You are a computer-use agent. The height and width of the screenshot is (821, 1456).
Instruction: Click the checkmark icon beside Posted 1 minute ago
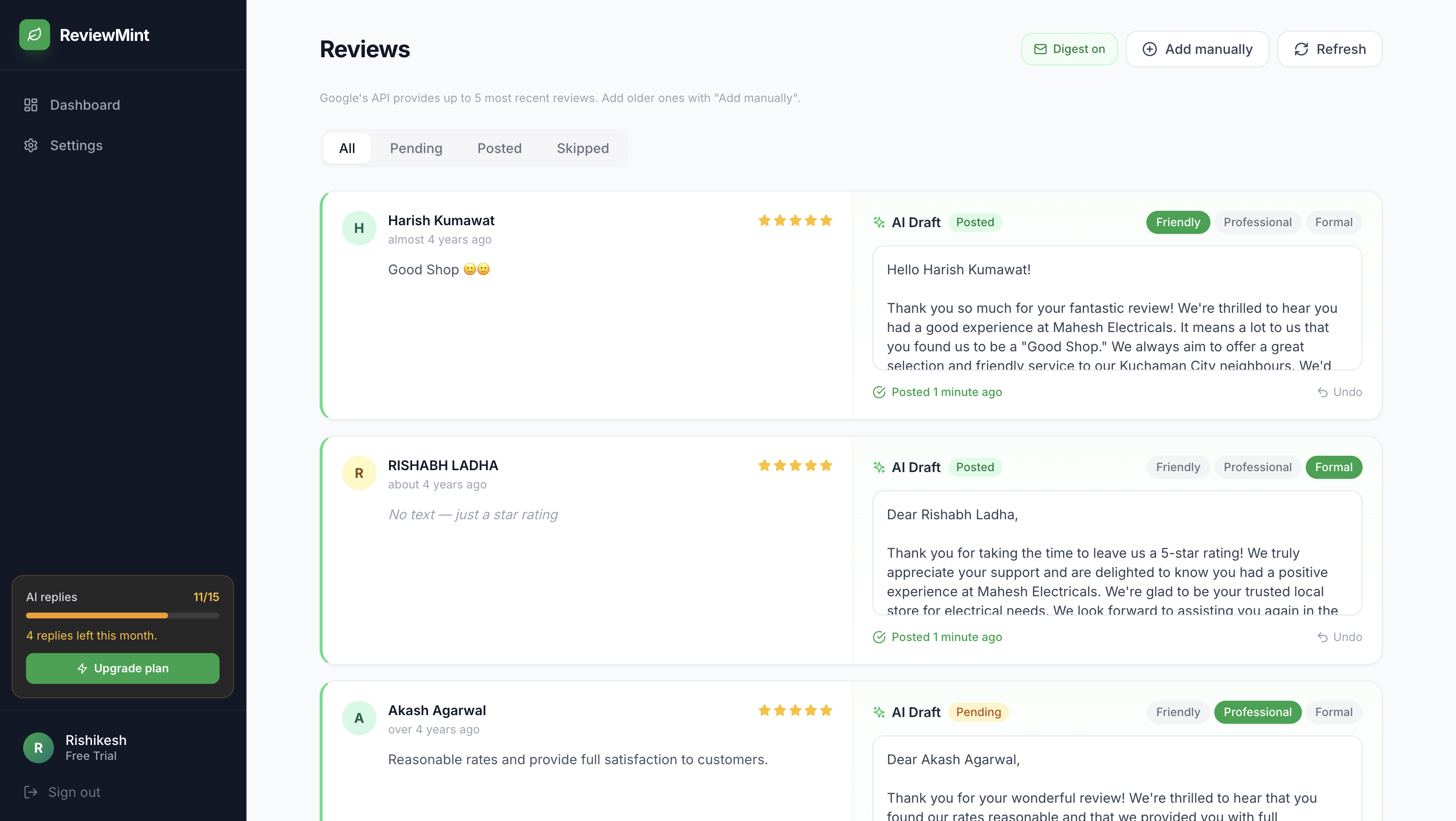879,392
